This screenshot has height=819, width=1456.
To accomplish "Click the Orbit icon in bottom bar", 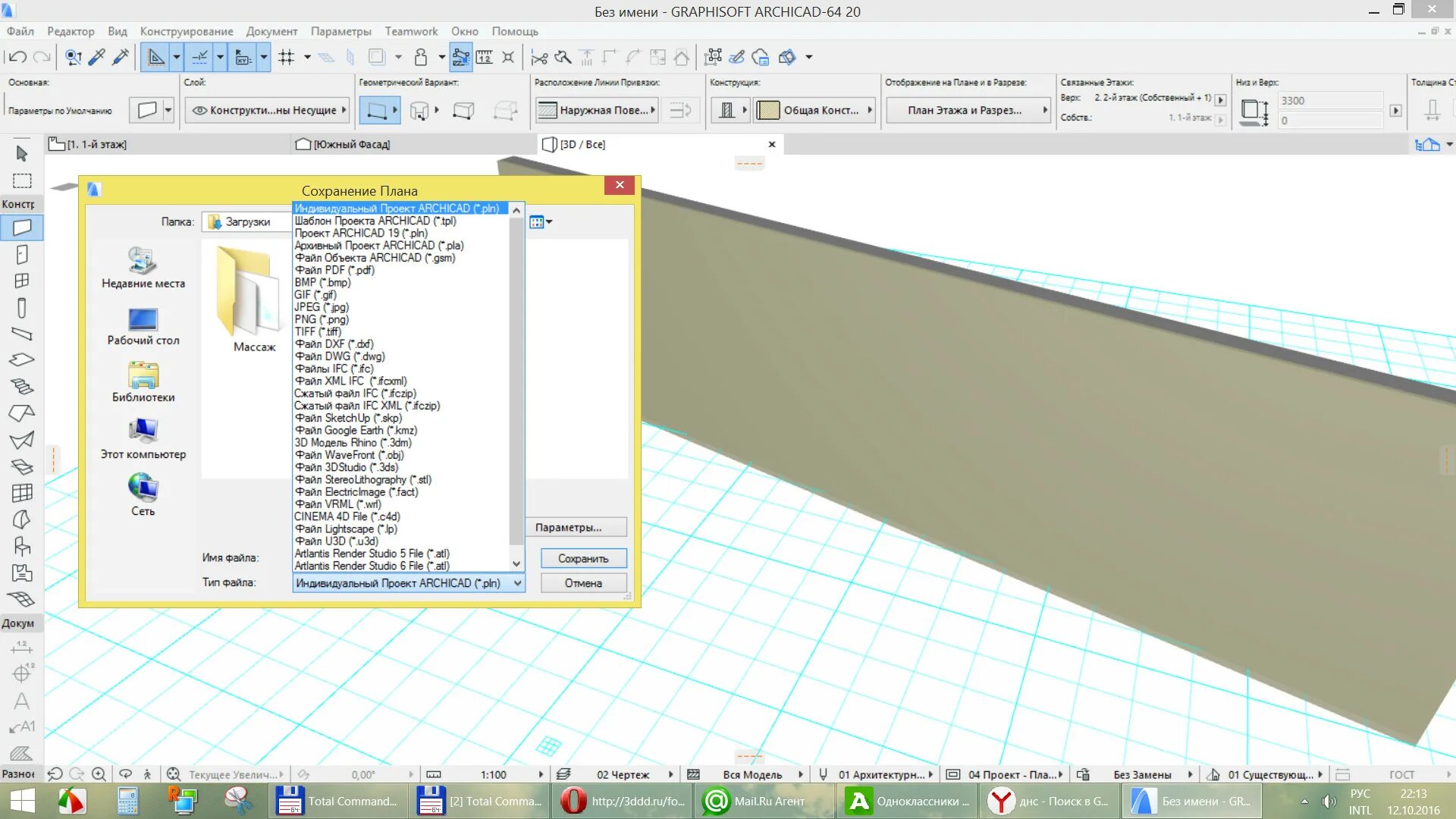I will click(x=126, y=774).
